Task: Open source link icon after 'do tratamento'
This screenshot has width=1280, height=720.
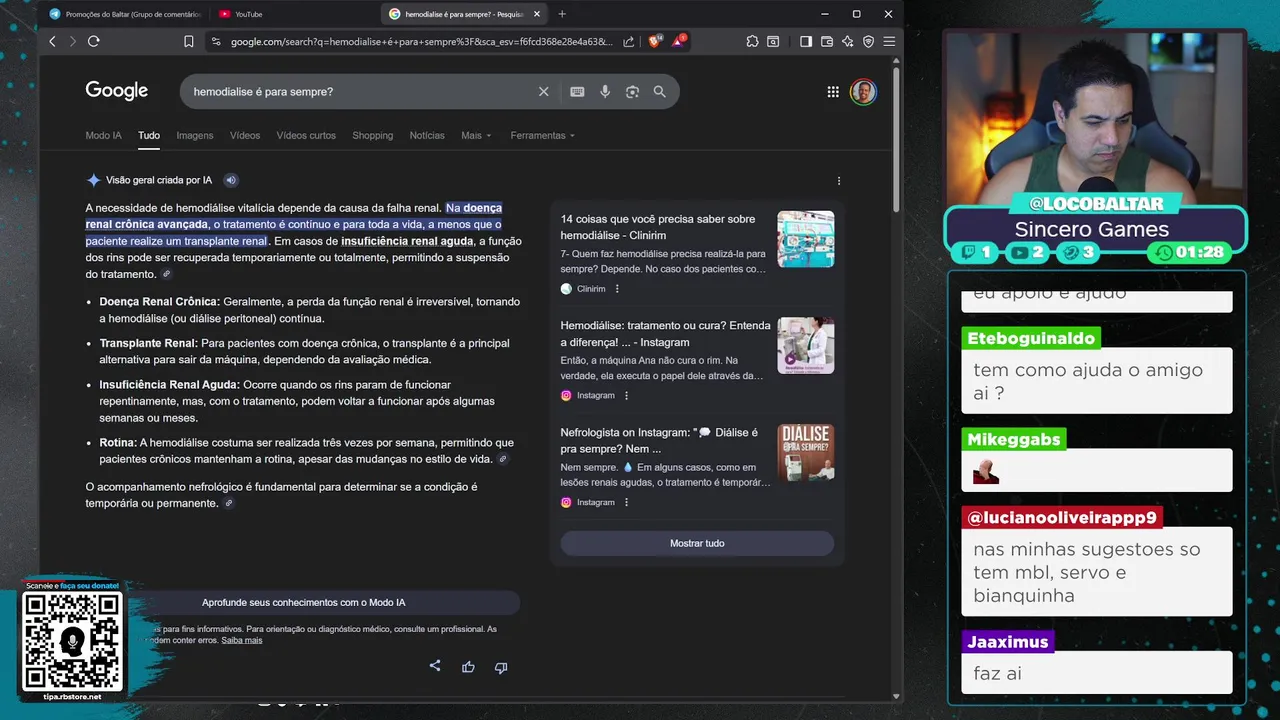Action: pyautogui.click(x=167, y=274)
